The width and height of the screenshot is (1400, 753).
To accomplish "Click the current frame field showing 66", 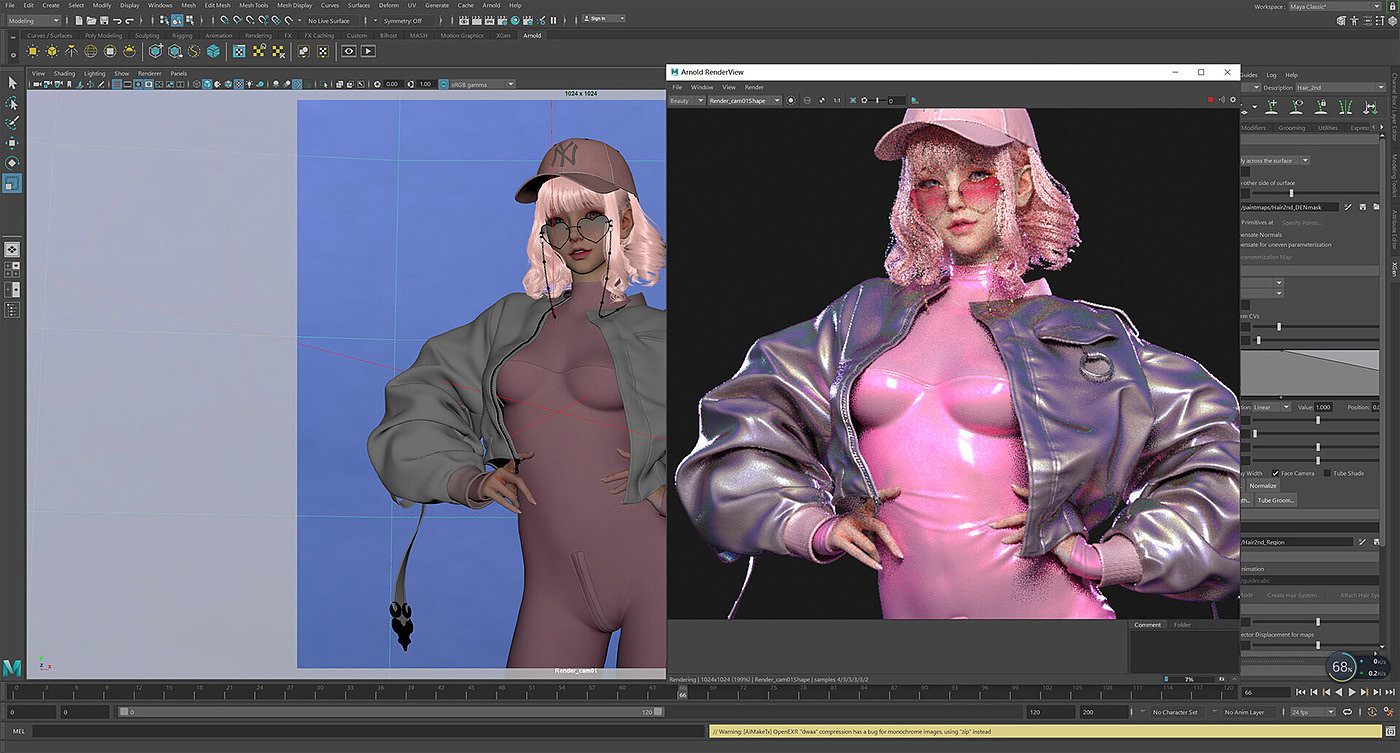I will [1264, 692].
